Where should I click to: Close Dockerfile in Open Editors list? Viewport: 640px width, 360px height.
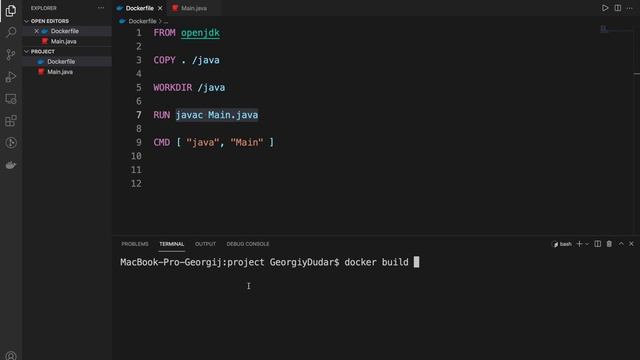tap(36, 31)
